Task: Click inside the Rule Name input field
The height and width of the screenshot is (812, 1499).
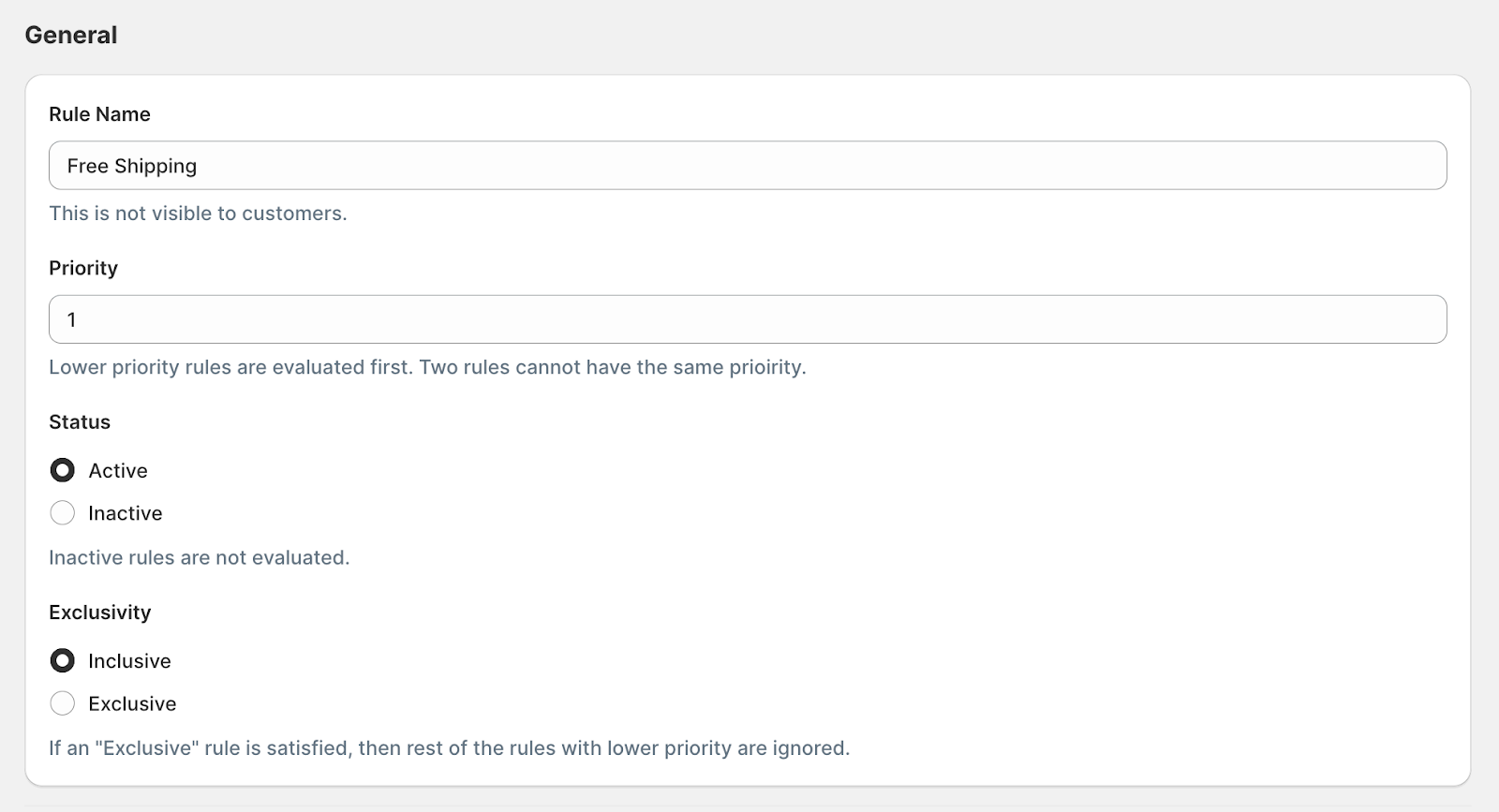Action: tap(748, 166)
